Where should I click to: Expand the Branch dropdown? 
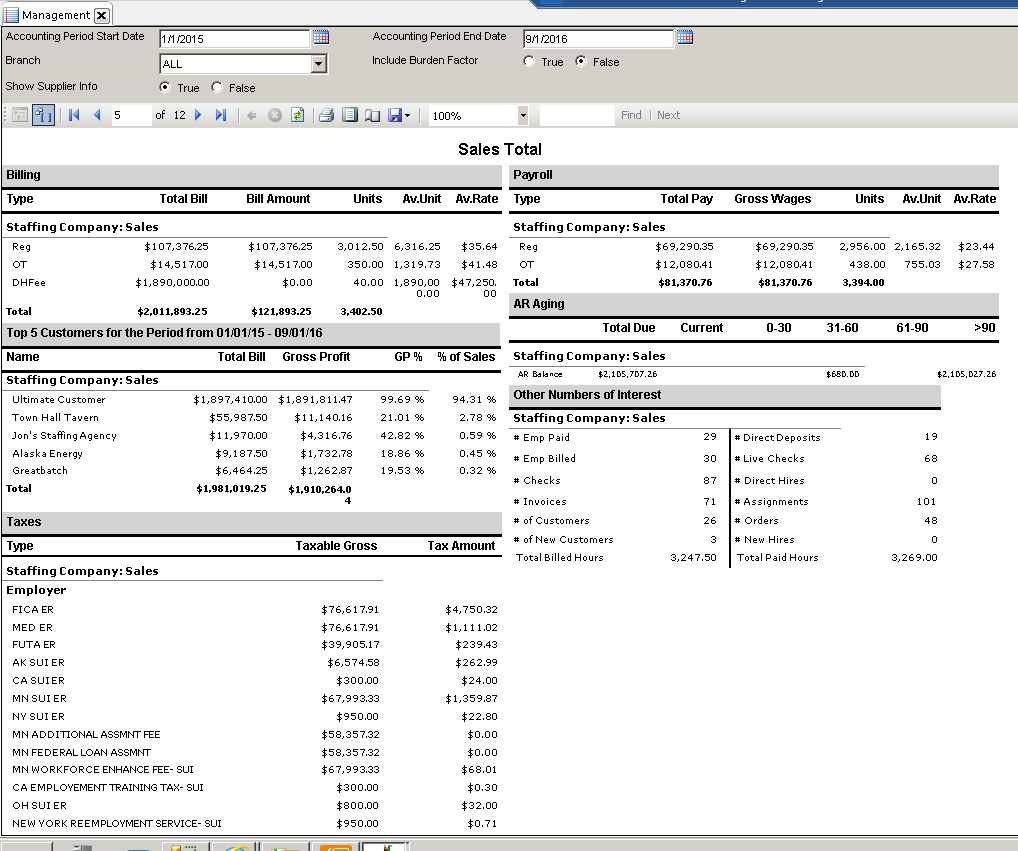point(318,64)
